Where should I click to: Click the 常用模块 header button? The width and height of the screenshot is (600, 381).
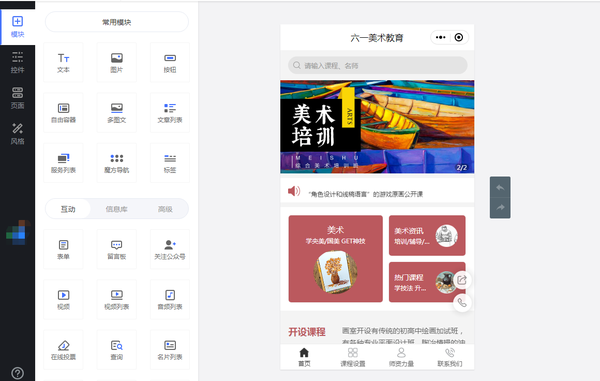[117, 22]
